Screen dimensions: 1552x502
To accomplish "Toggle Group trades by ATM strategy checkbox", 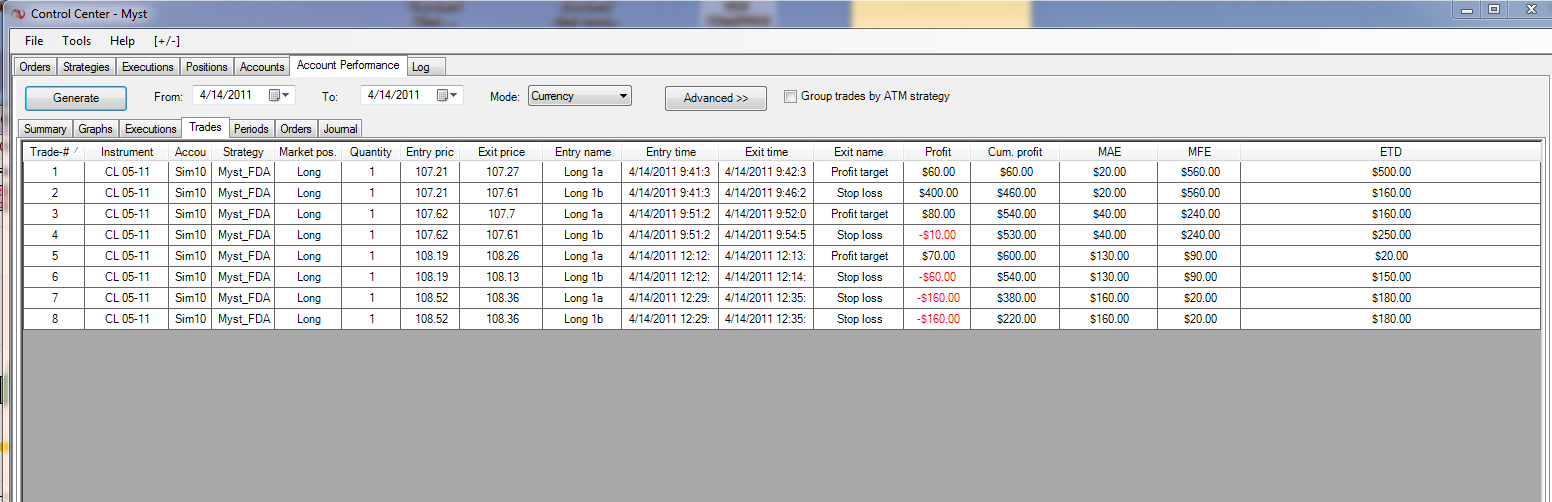I will pyautogui.click(x=791, y=97).
